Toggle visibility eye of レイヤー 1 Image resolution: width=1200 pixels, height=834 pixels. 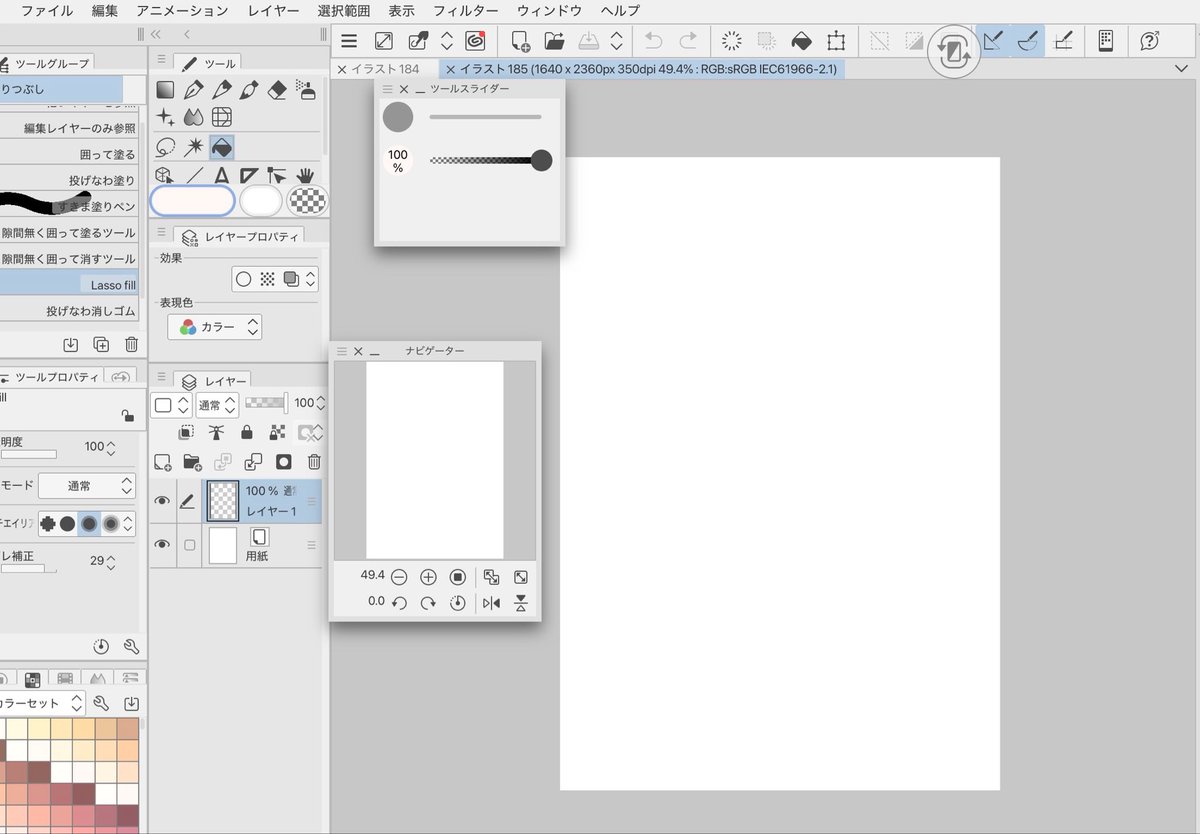tap(162, 502)
